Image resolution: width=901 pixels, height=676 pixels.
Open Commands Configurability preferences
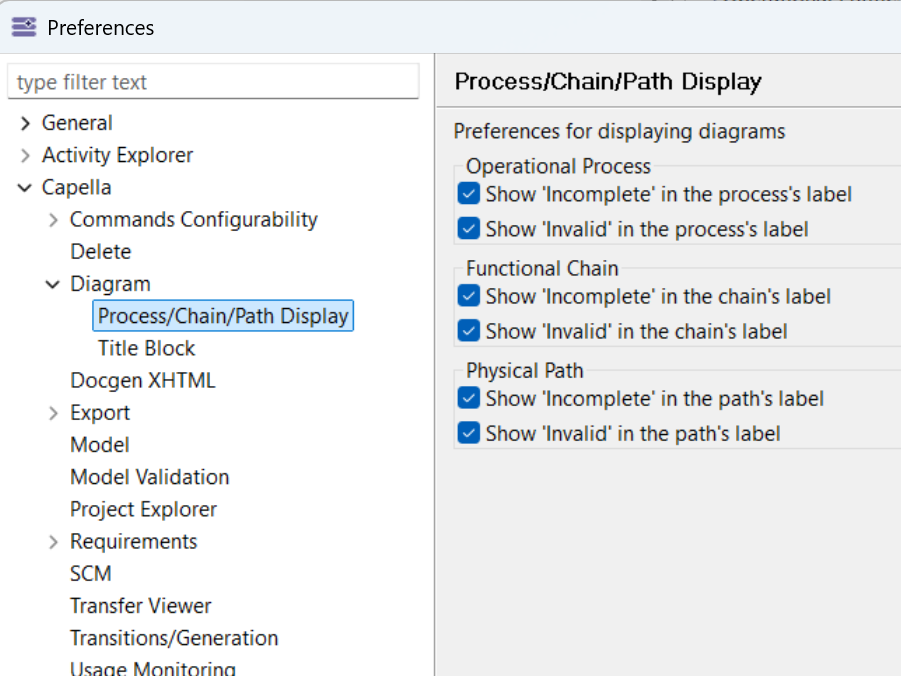(194, 220)
